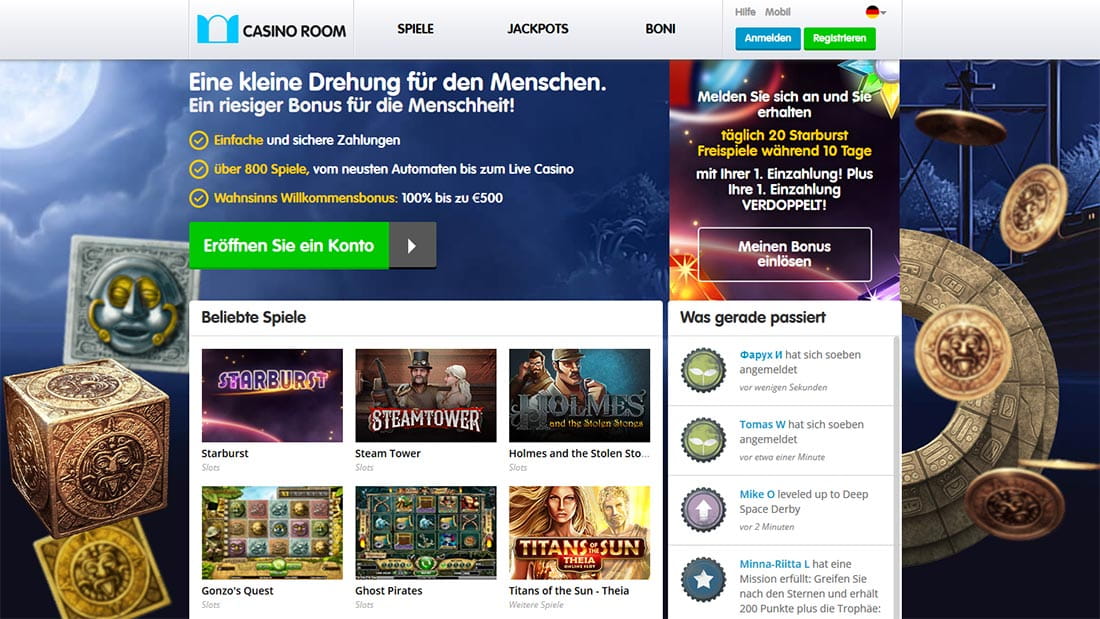The image size is (1100, 619).
Task: Click the checkmark icon next to Einfache
Action: click(199, 140)
